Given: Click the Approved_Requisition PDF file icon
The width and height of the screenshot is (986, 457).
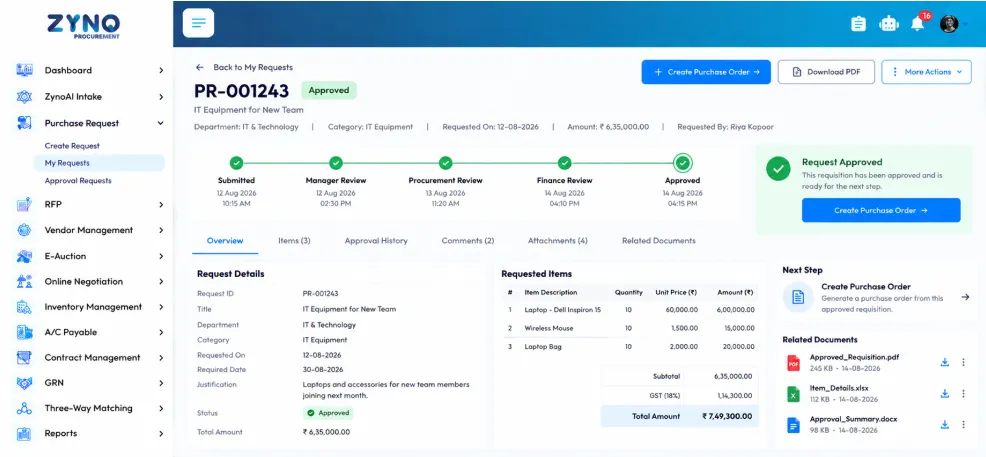Looking at the screenshot, I should [x=794, y=363].
